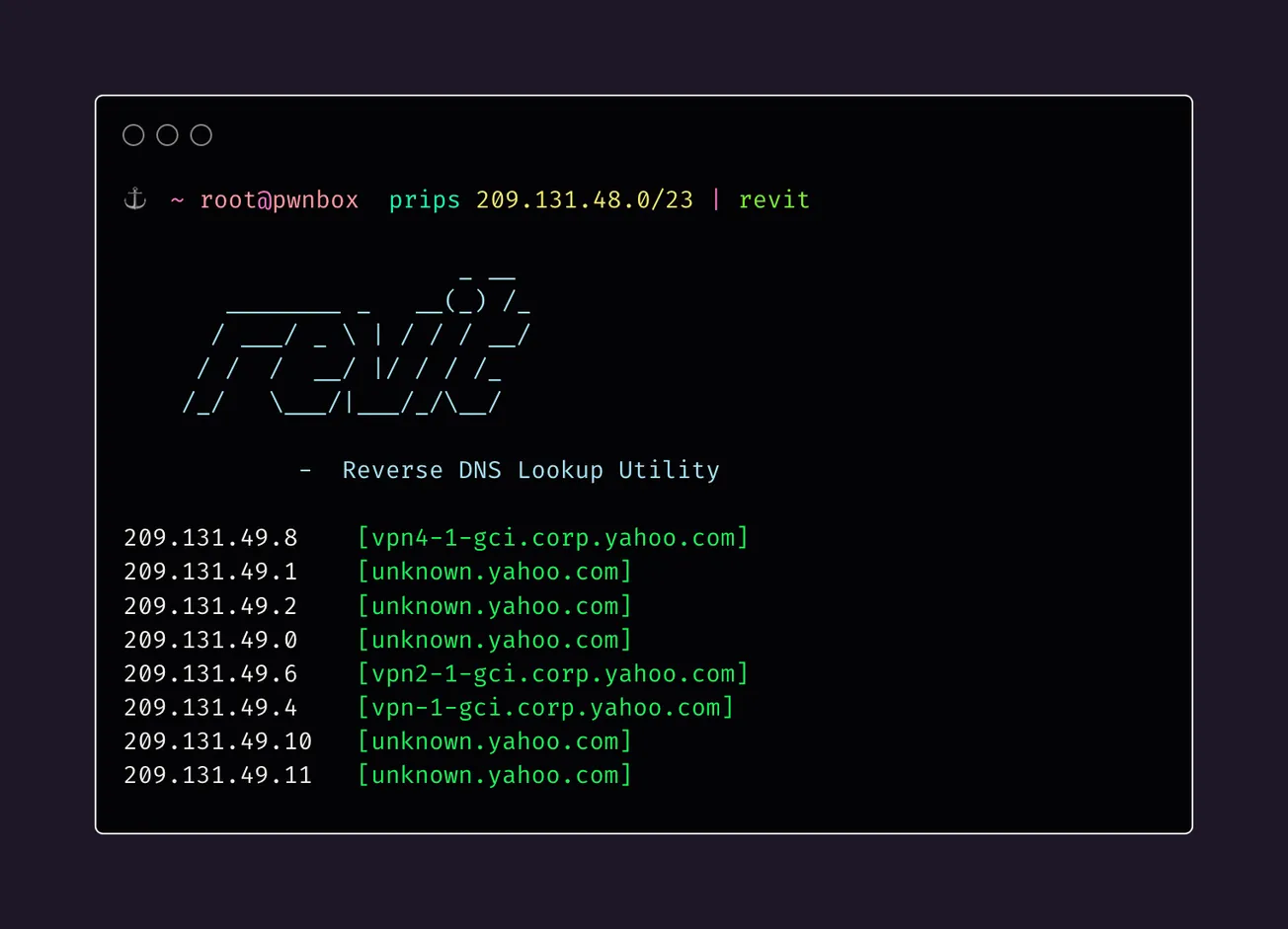Viewport: 1288px width, 929px height.
Task: Select the vpn-1-gci.corp.yahoo.com entry
Action: click(546, 707)
